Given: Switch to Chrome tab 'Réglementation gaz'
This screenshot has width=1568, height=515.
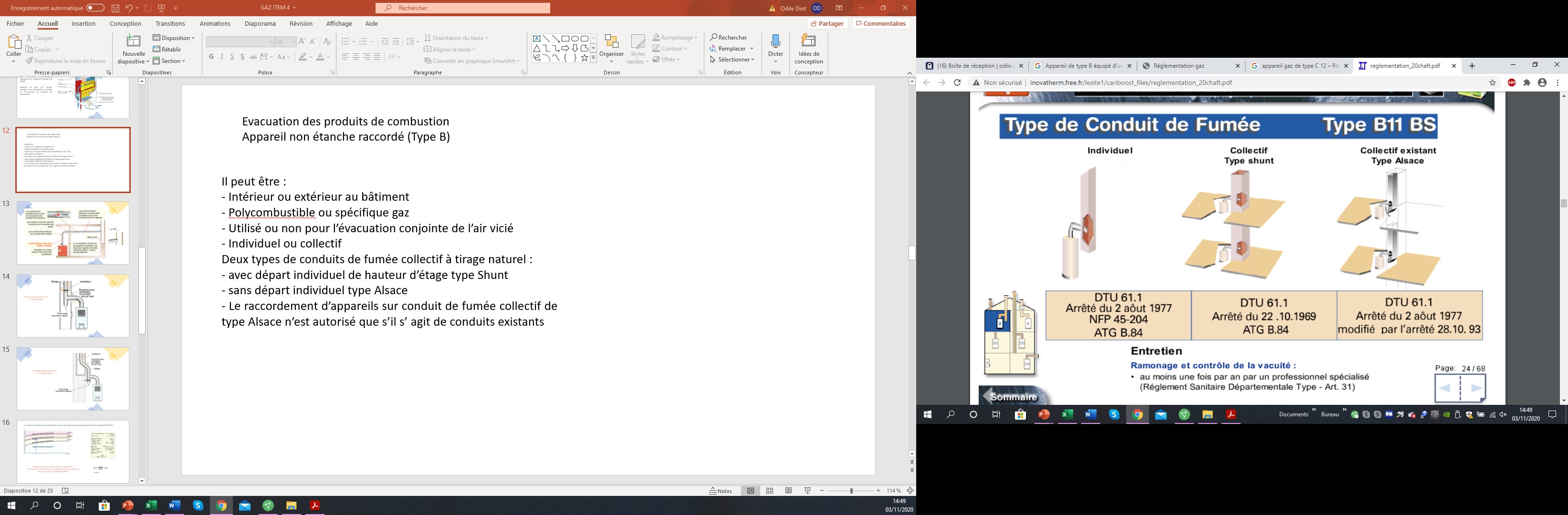Looking at the screenshot, I should (x=1191, y=66).
